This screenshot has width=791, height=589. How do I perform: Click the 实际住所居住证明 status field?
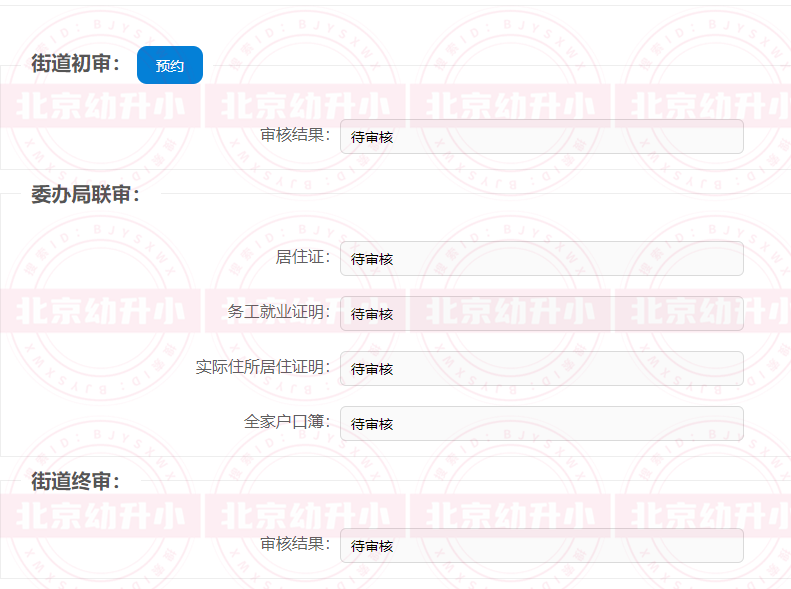pyautogui.click(x=541, y=369)
